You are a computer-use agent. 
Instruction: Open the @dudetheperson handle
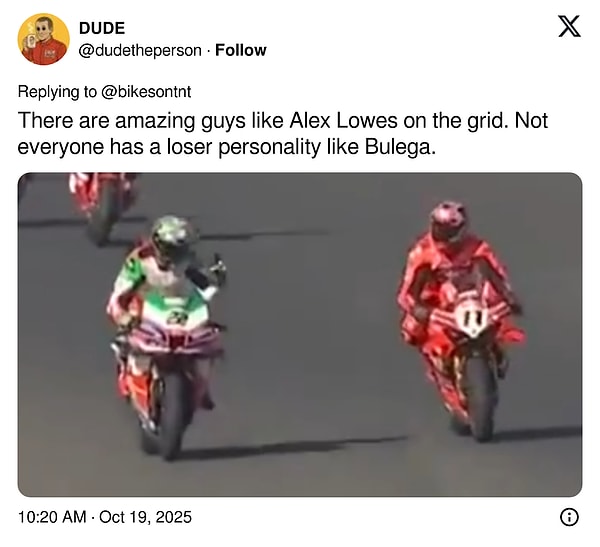click(x=140, y=50)
